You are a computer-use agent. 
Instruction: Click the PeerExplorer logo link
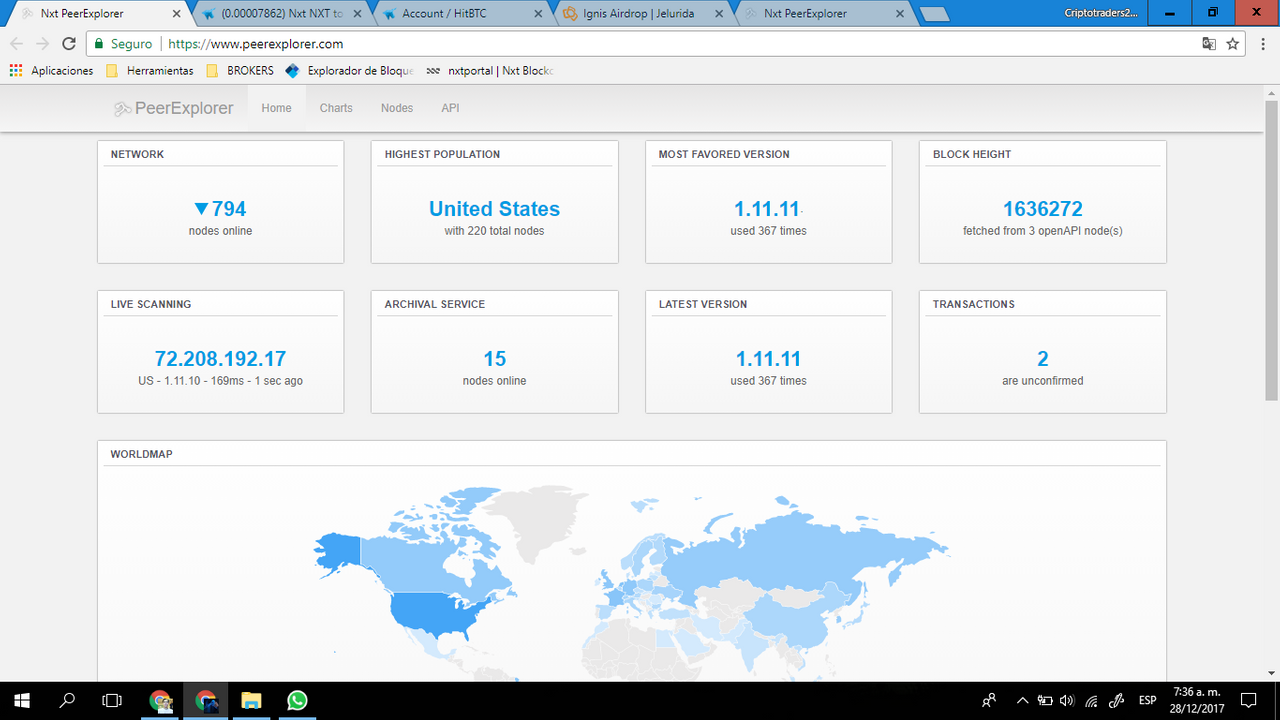click(x=174, y=108)
